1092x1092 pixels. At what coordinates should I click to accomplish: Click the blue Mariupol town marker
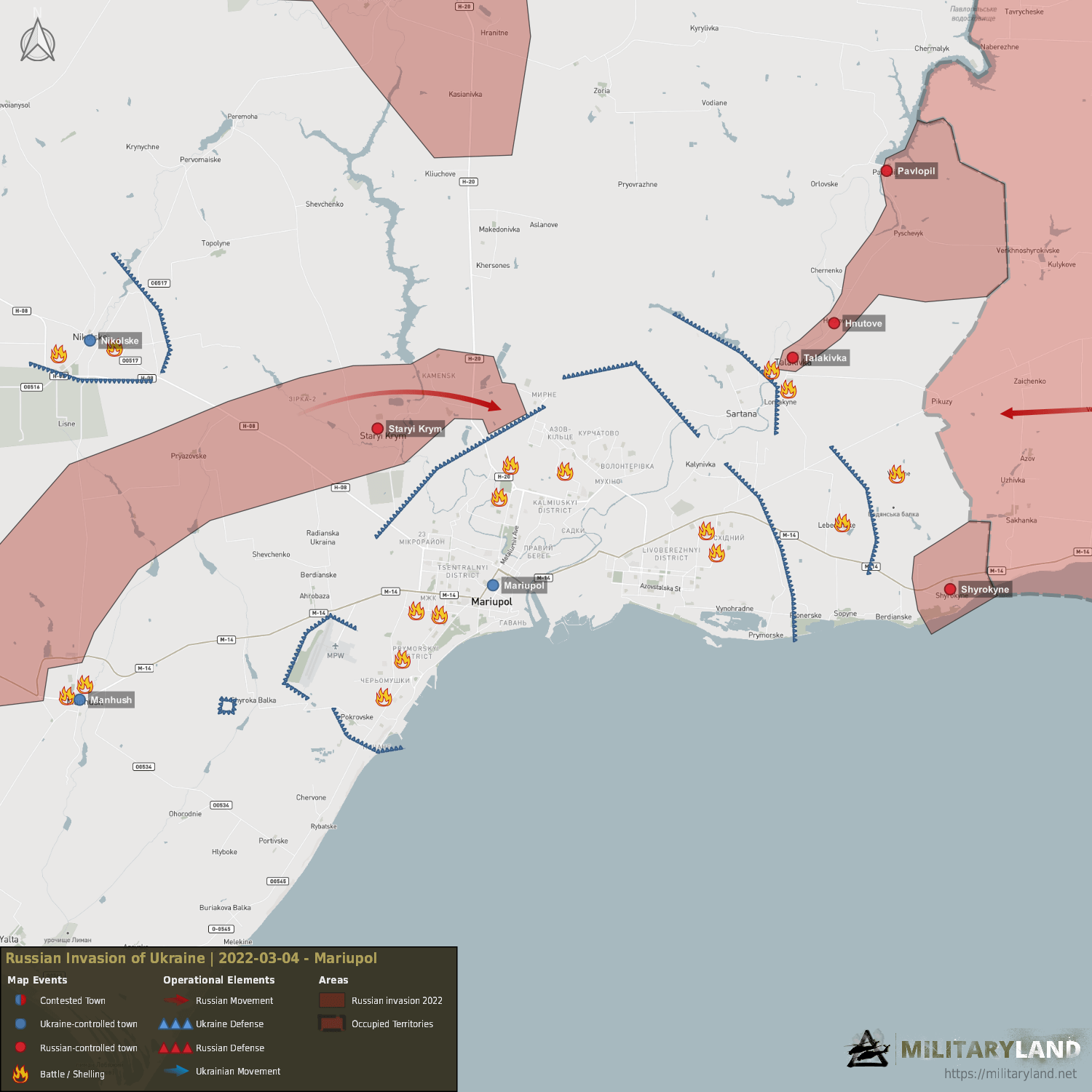[x=493, y=585]
